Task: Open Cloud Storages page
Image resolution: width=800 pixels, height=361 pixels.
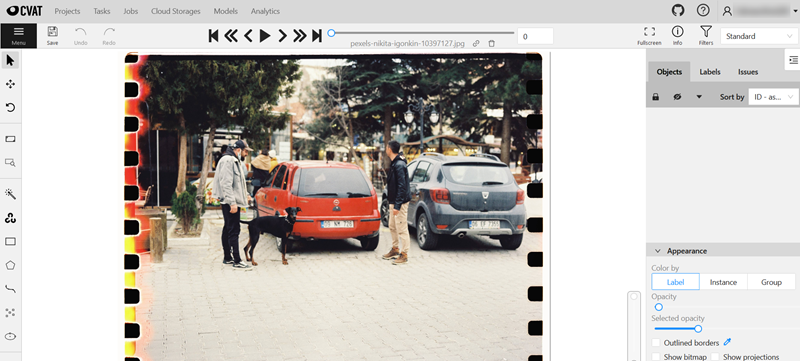Action: pos(176,11)
